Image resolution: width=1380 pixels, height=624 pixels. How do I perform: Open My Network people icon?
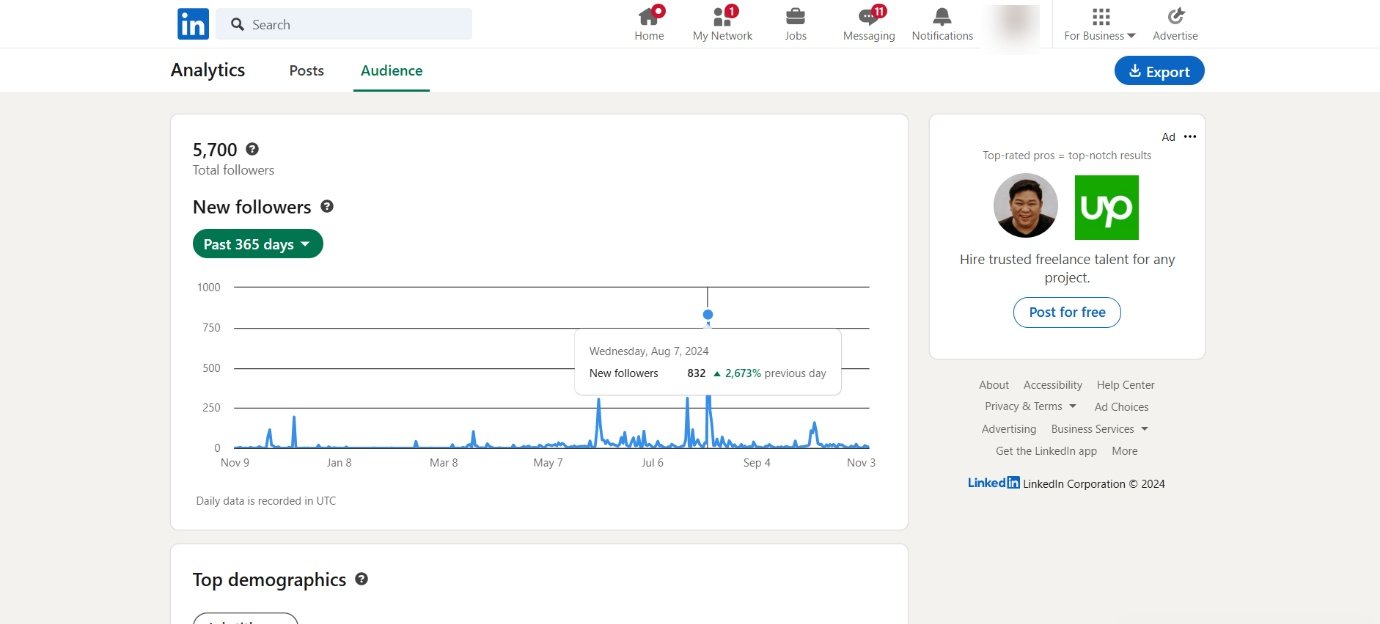point(722,17)
